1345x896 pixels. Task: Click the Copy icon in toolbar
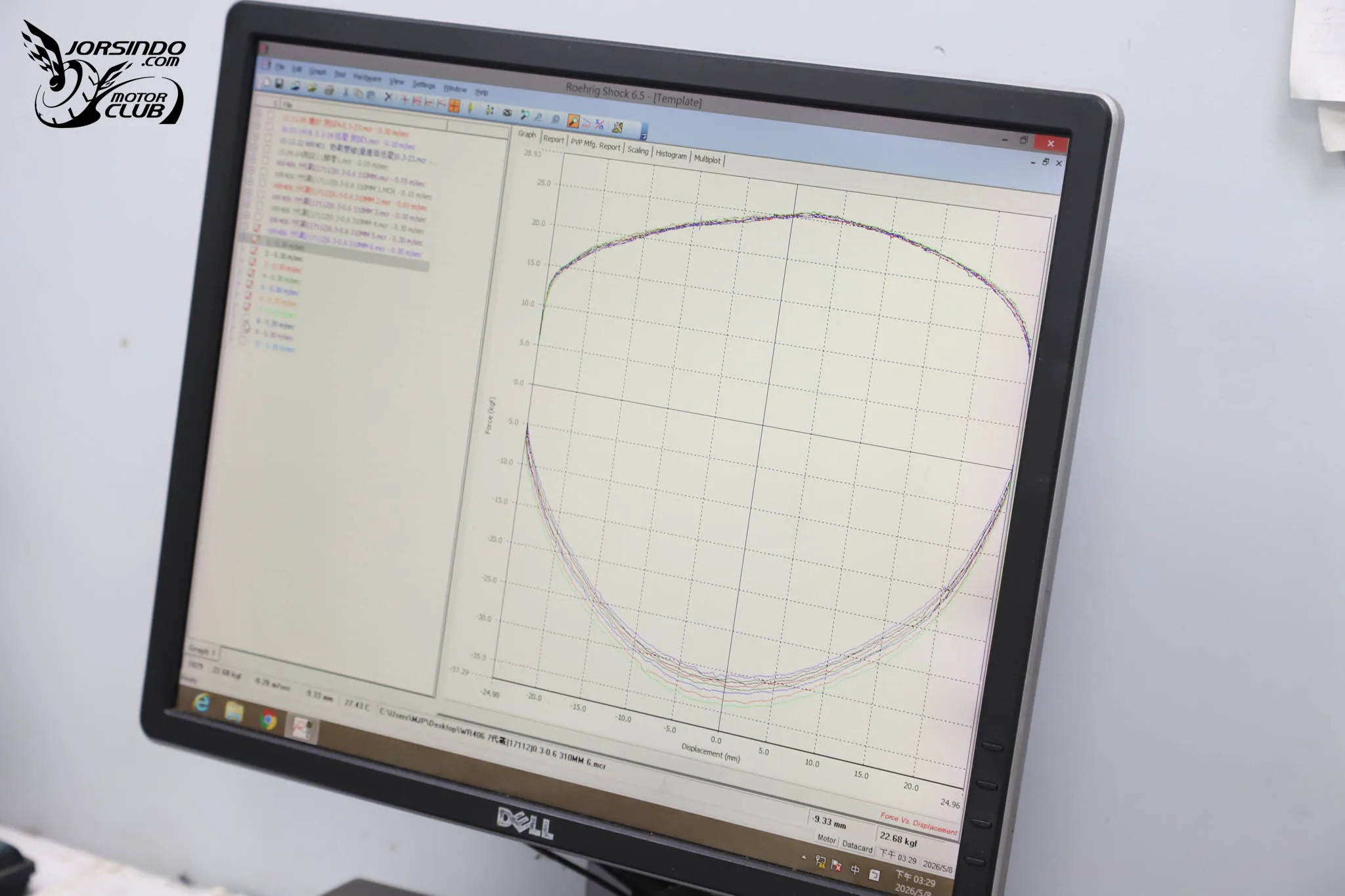(358, 94)
